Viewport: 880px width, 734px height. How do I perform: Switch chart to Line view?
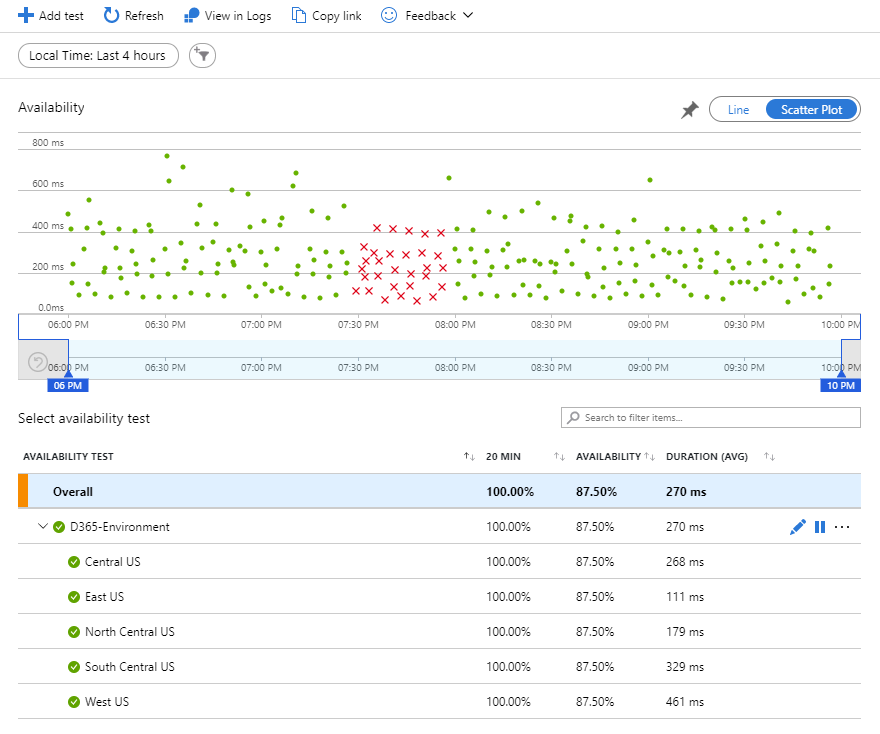[738, 110]
